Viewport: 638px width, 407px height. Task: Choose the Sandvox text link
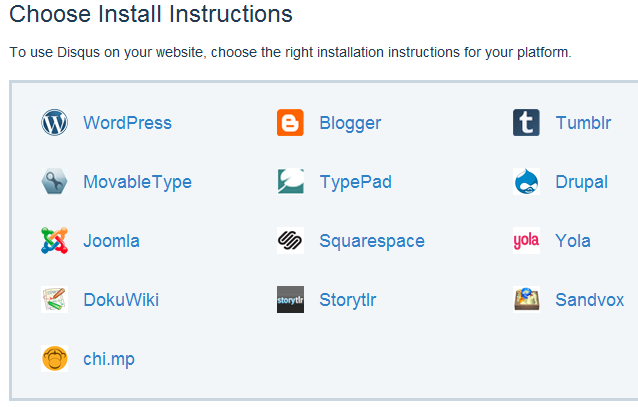point(589,300)
